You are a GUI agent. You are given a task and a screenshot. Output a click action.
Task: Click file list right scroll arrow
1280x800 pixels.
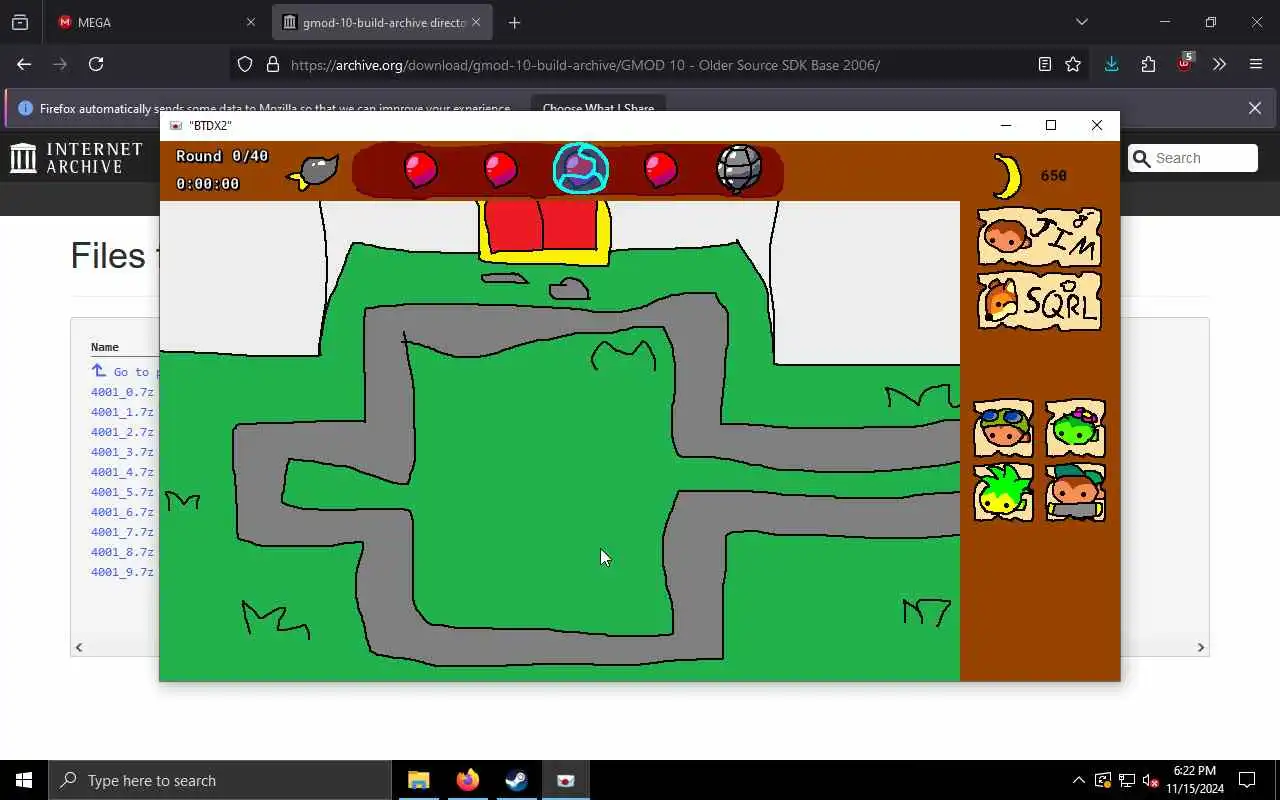coord(1201,647)
